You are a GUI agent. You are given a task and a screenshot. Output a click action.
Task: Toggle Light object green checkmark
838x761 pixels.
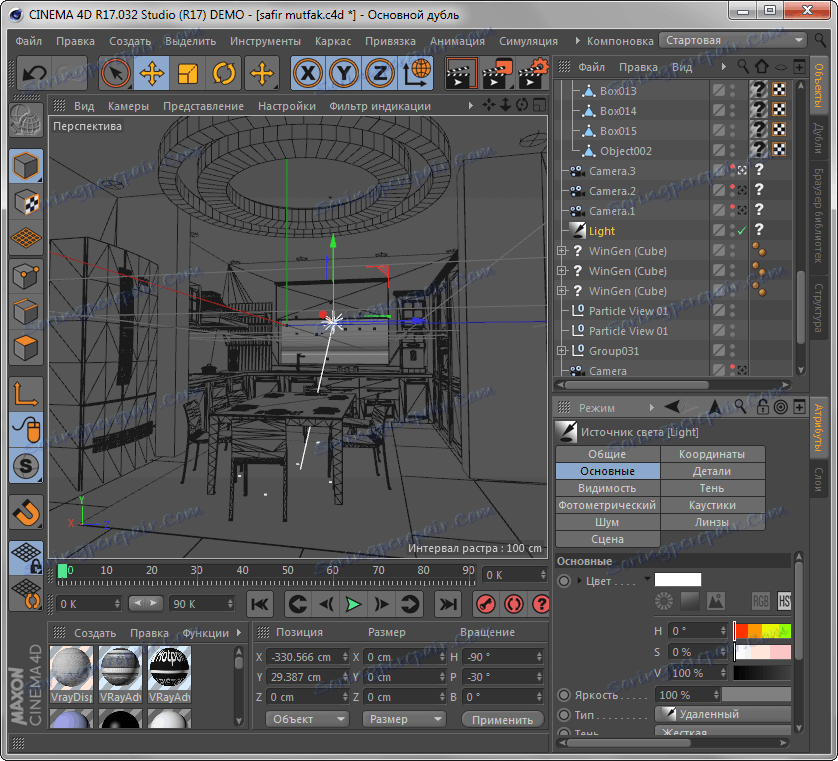coord(742,231)
